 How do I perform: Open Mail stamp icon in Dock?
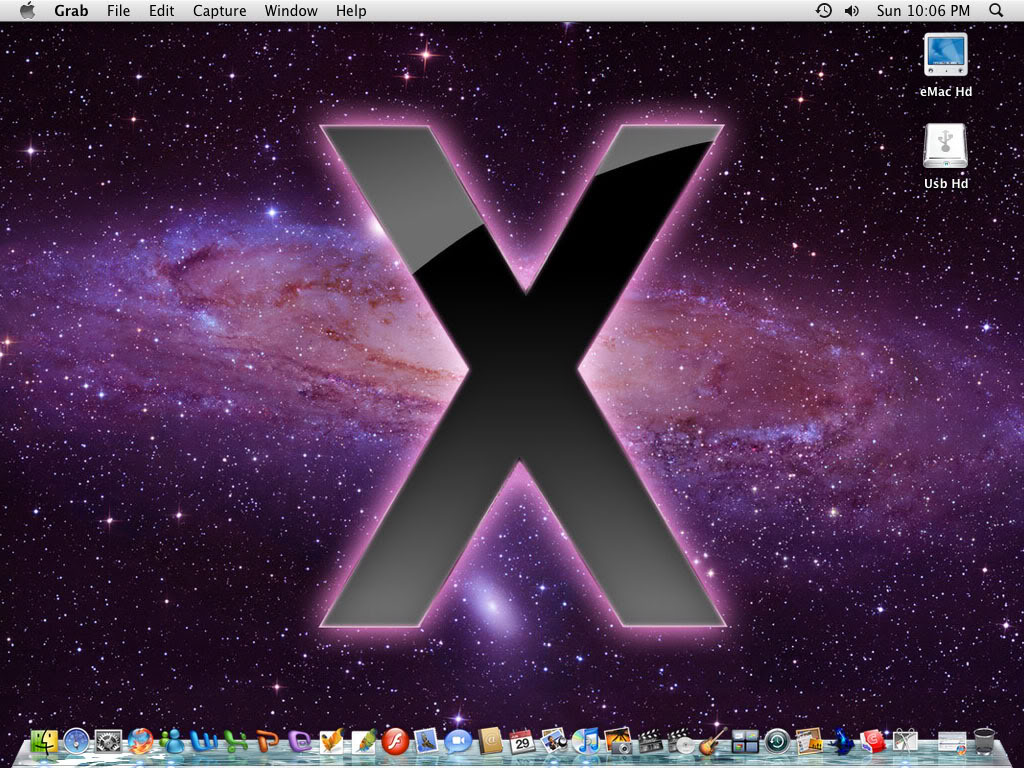click(426, 742)
